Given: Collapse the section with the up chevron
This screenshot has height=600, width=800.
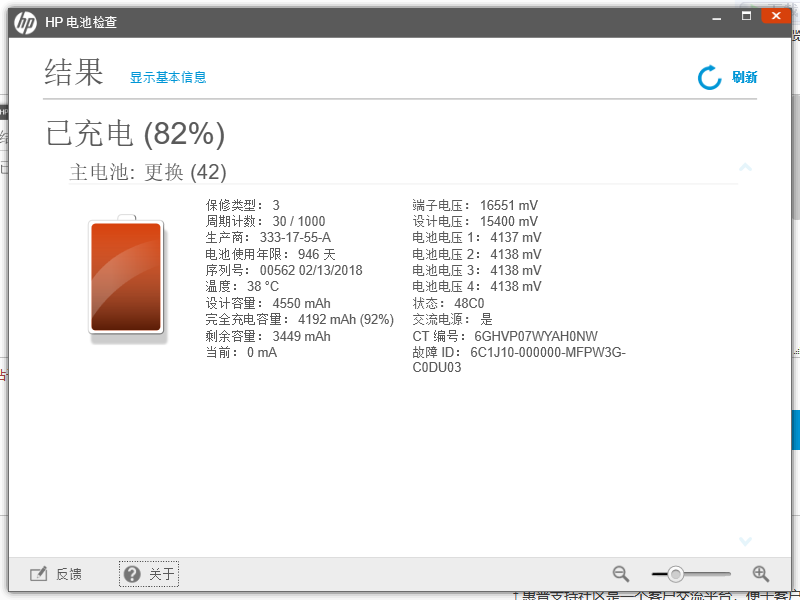Looking at the screenshot, I should (745, 167).
